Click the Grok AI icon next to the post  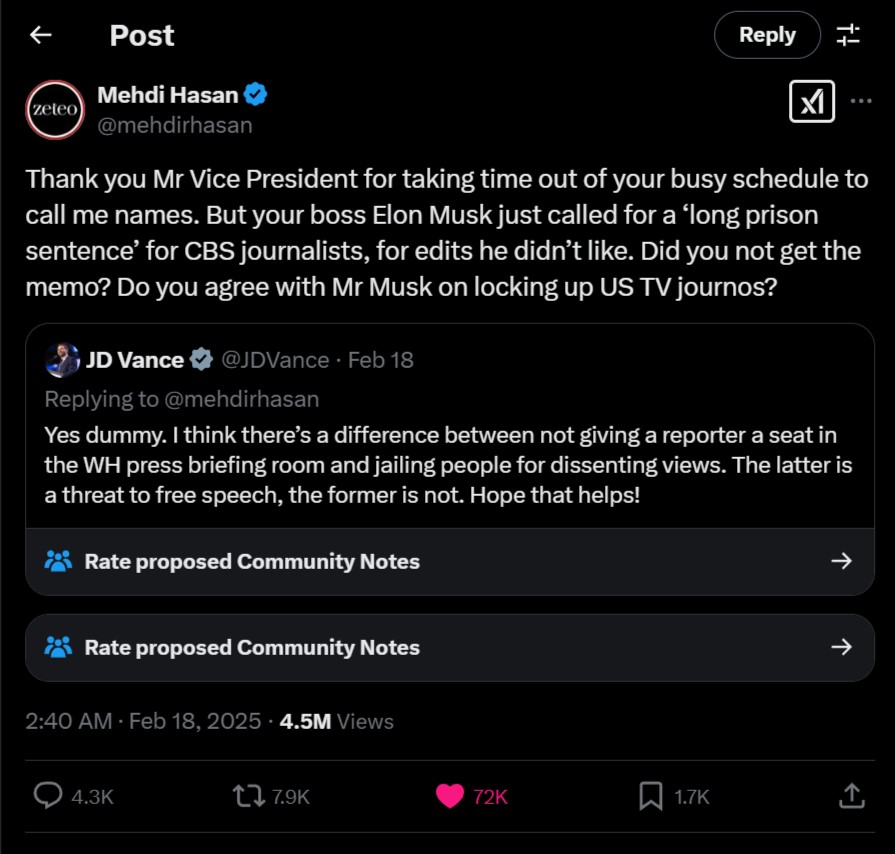click(814, 101)
